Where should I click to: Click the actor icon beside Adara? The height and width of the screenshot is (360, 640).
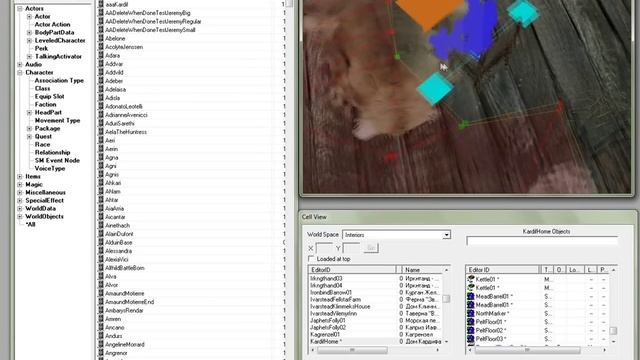point(101,56)
